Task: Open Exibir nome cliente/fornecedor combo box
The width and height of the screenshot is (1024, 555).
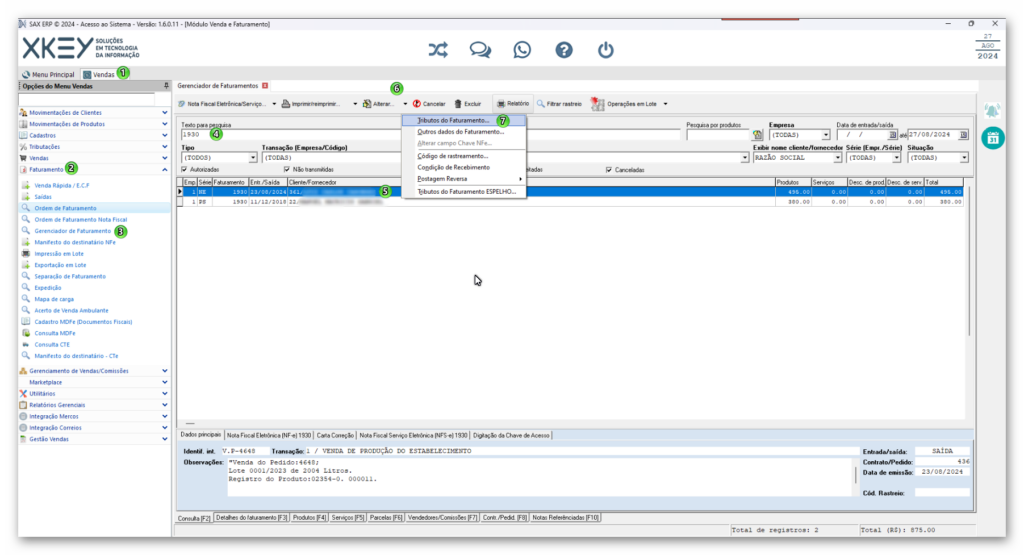Action: click(797, 158)
